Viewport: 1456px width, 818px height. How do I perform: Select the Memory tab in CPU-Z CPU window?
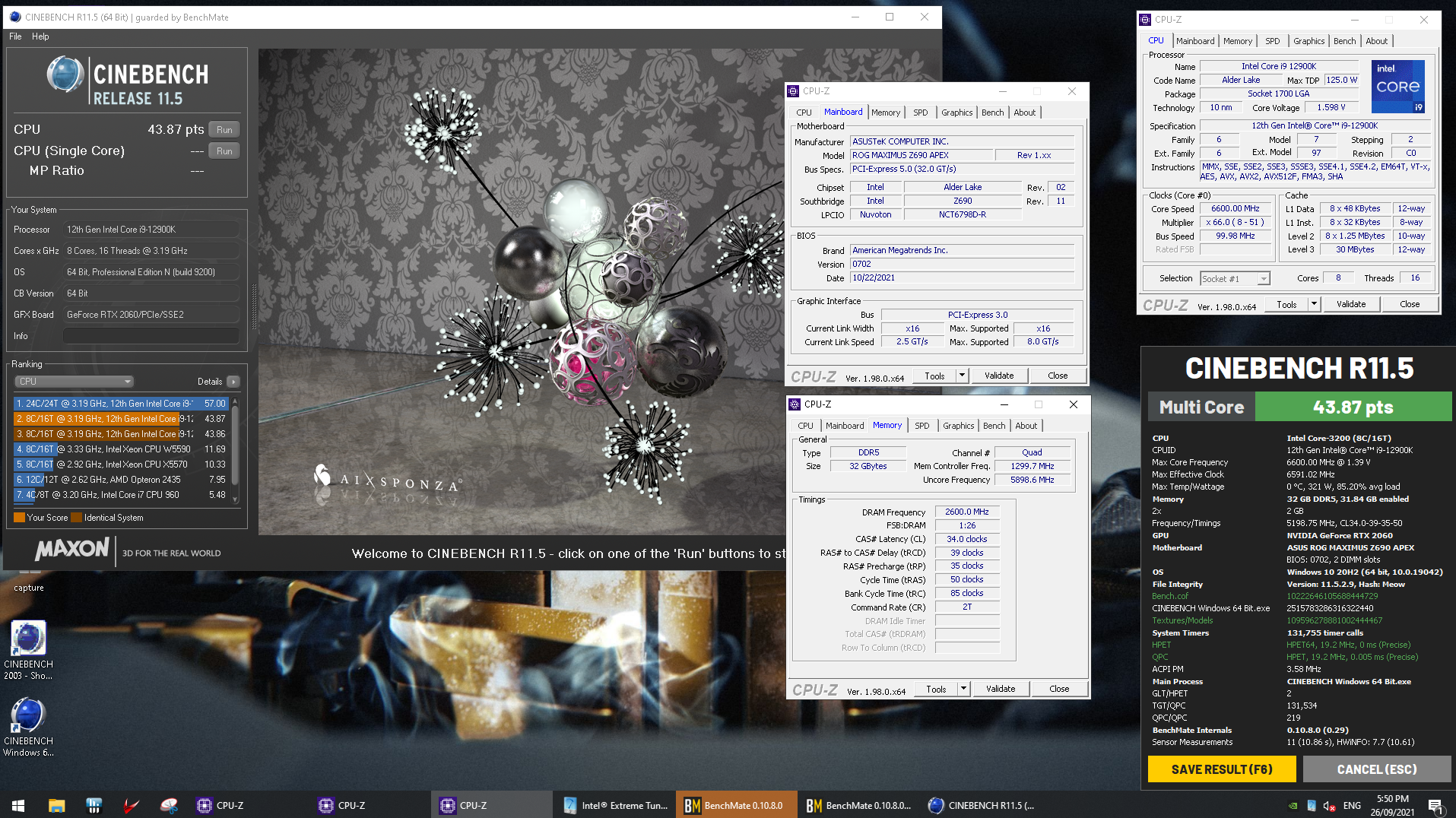(x=1237, y=41)
